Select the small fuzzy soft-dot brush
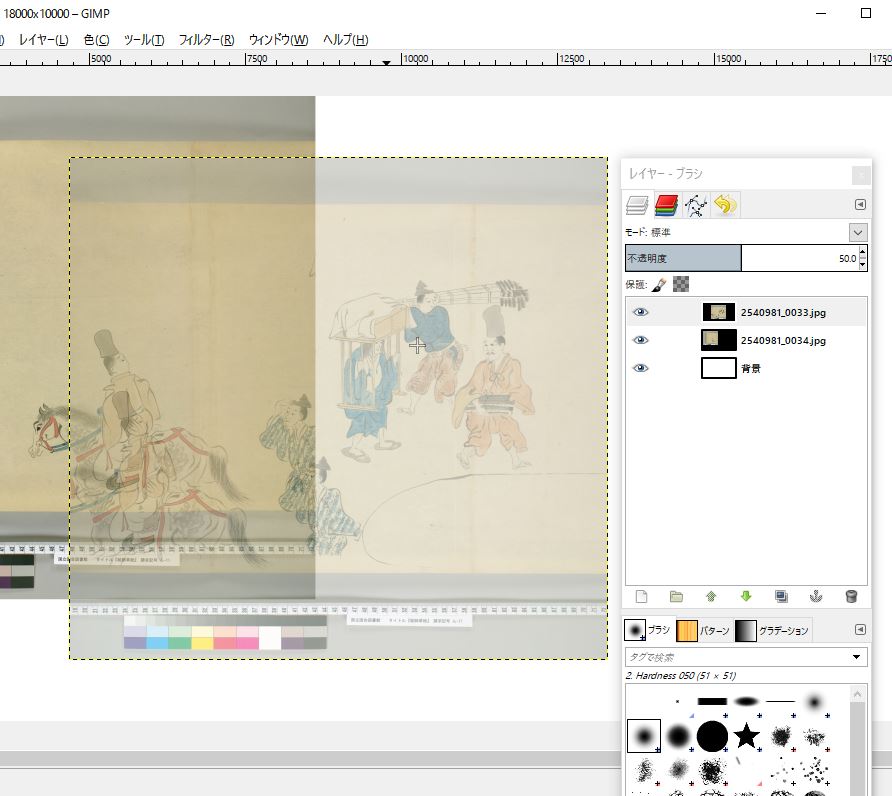The image size is (892, 796). point(815,702)
